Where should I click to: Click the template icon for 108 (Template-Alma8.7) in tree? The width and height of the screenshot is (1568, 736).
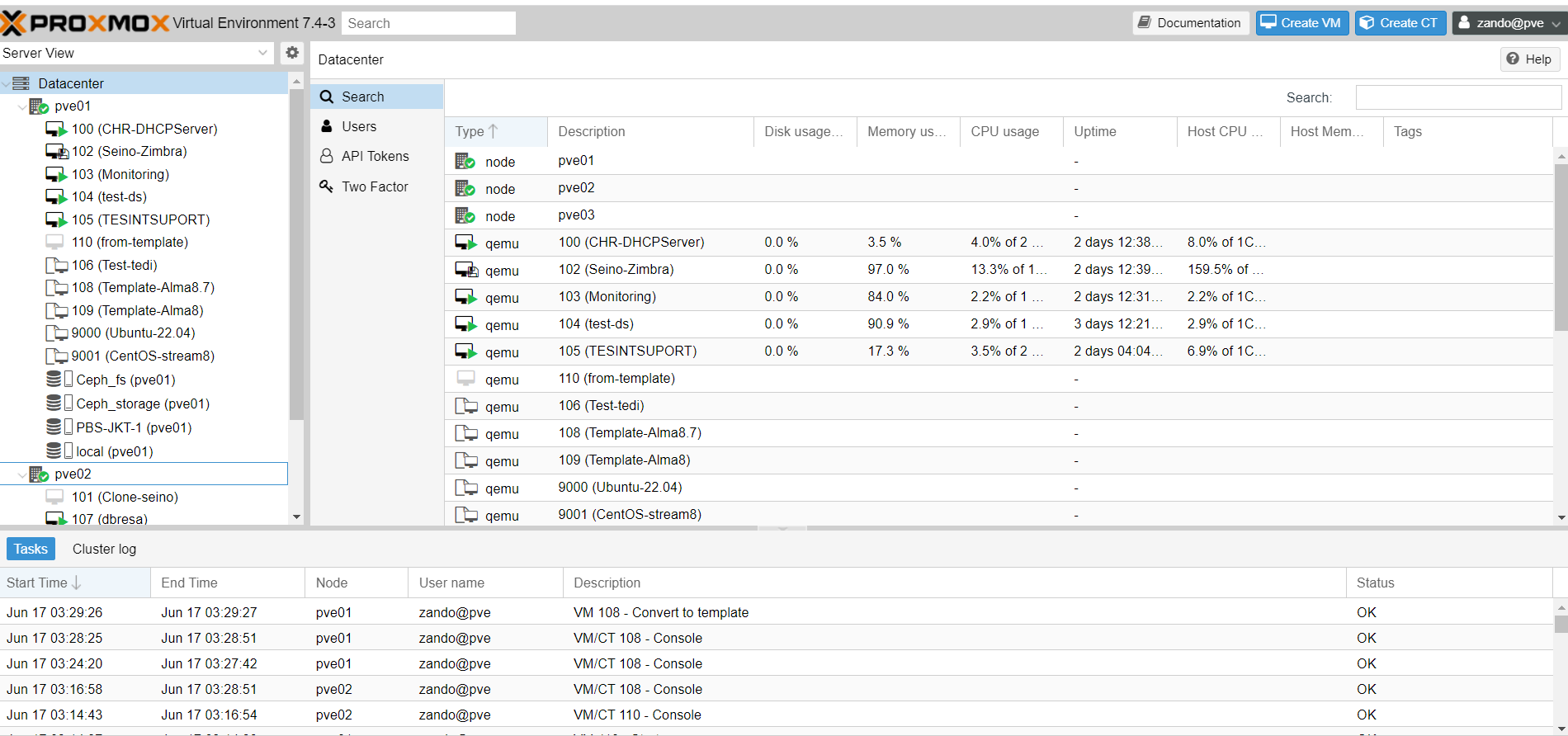tap(56, 288)
